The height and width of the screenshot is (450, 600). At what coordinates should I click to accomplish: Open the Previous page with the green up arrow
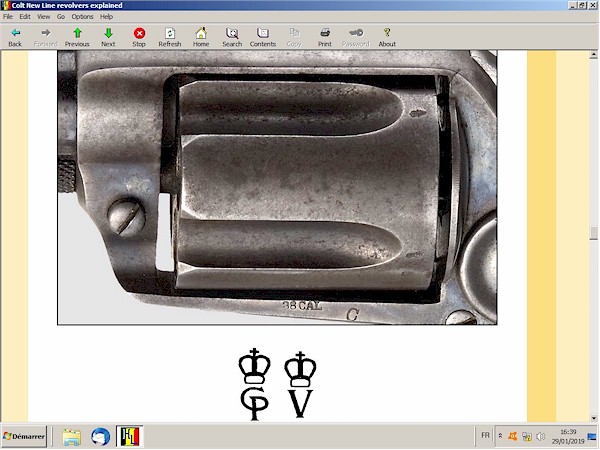tap(77, 37)
